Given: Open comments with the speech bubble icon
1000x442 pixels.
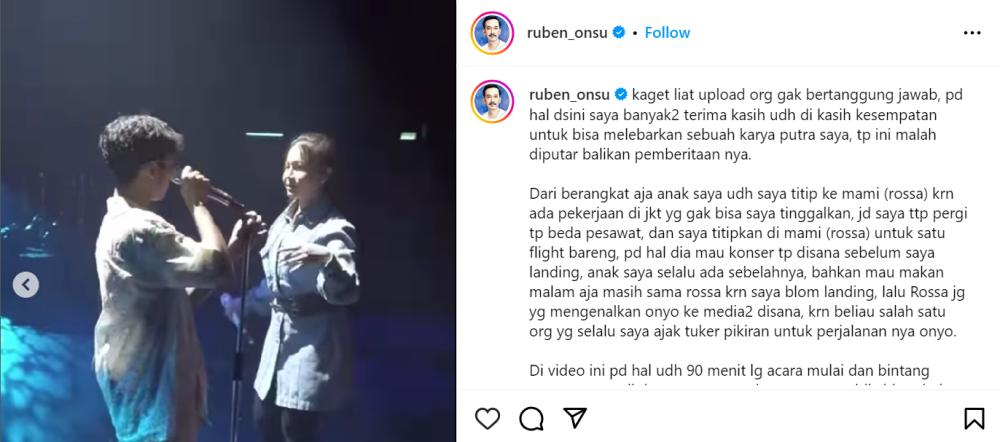Looking at the screenshot, I should click(531, 418).
